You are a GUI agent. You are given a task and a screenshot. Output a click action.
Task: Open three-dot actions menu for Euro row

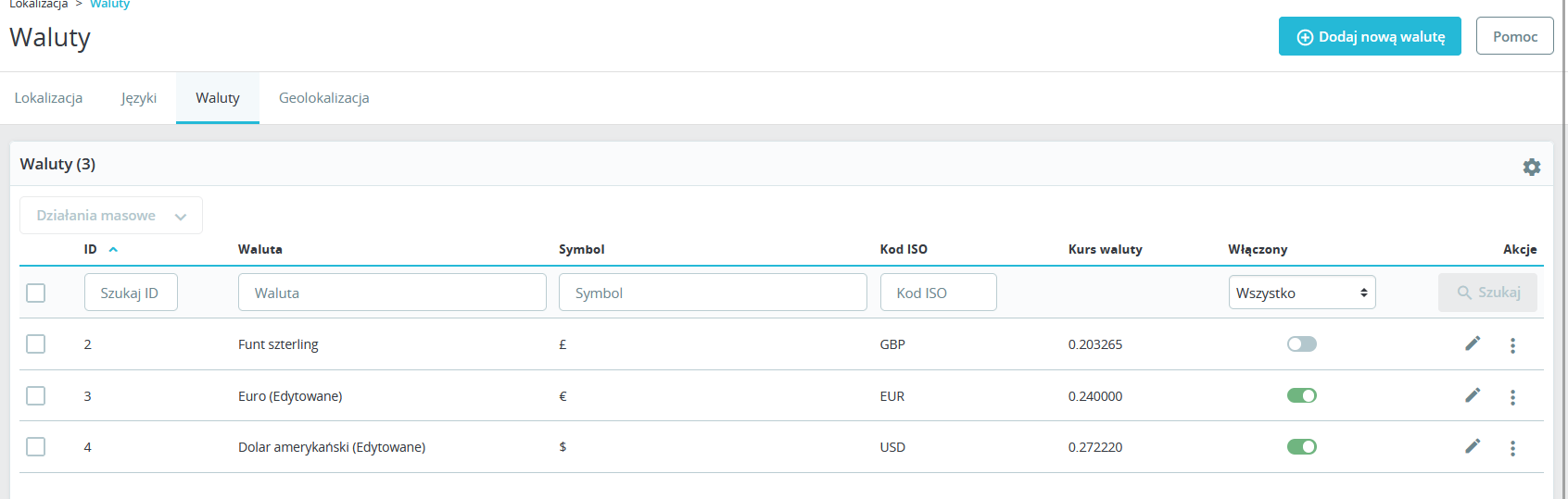pyautogui.click(x=1512, y=397)
